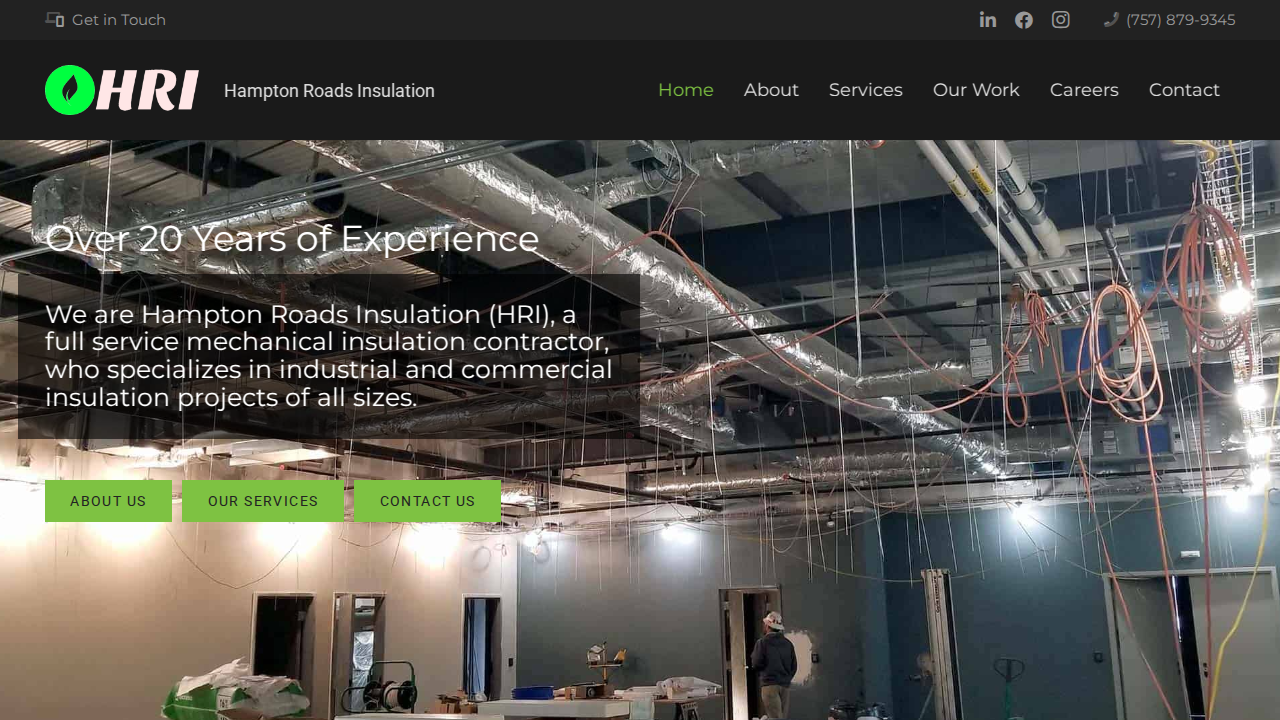Image resolution: width=1280 pixels, height=720 pixels.
Task: Open the Instagram social icon
Action: click(1061, 20)
